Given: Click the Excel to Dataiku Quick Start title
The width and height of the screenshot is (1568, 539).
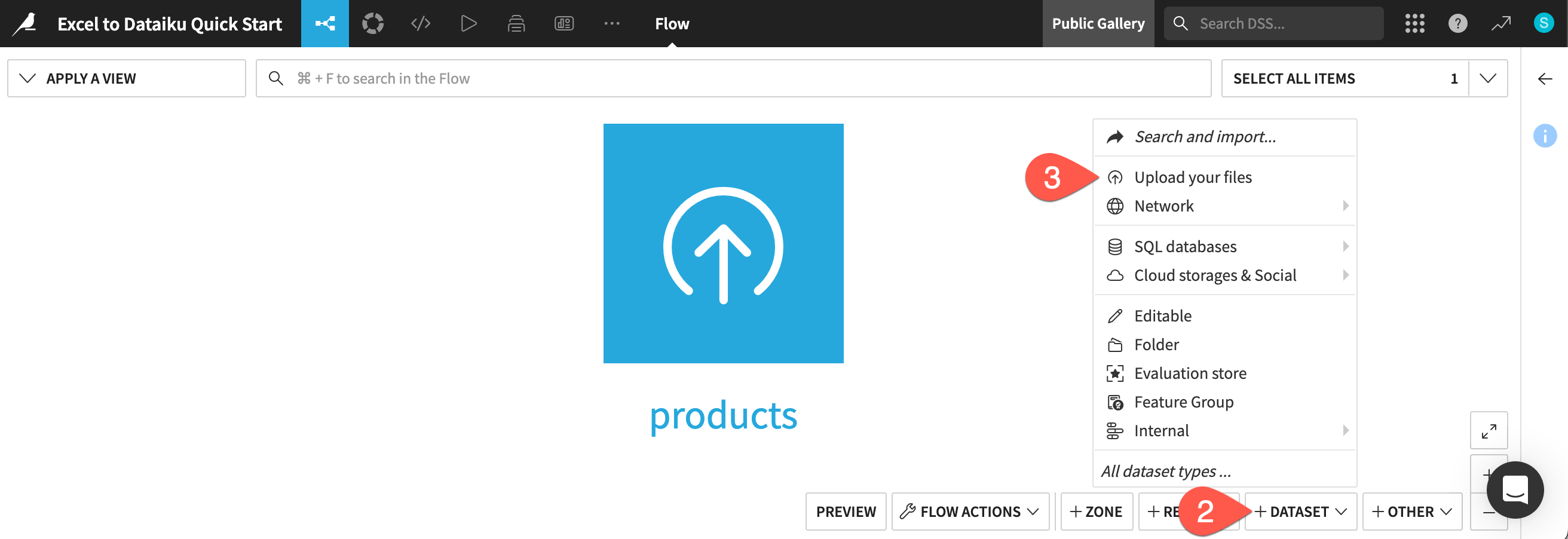Looking at the screenshot, I should [x=170, y=24].
